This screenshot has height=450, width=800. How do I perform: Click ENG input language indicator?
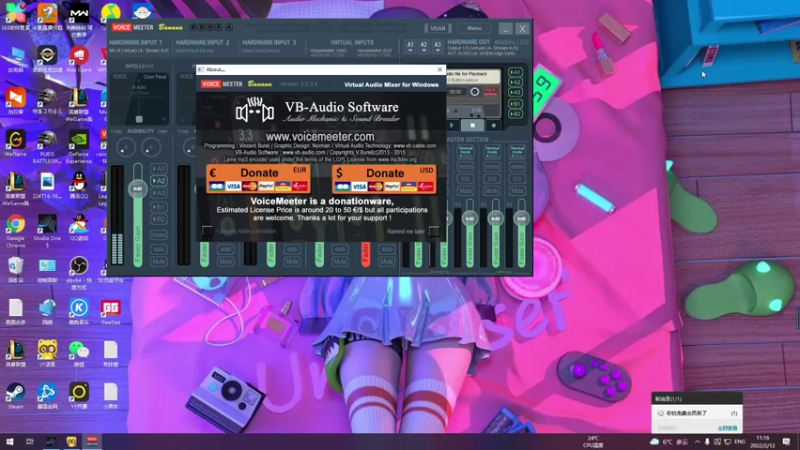pyautogui.click(x=739, y=441)
